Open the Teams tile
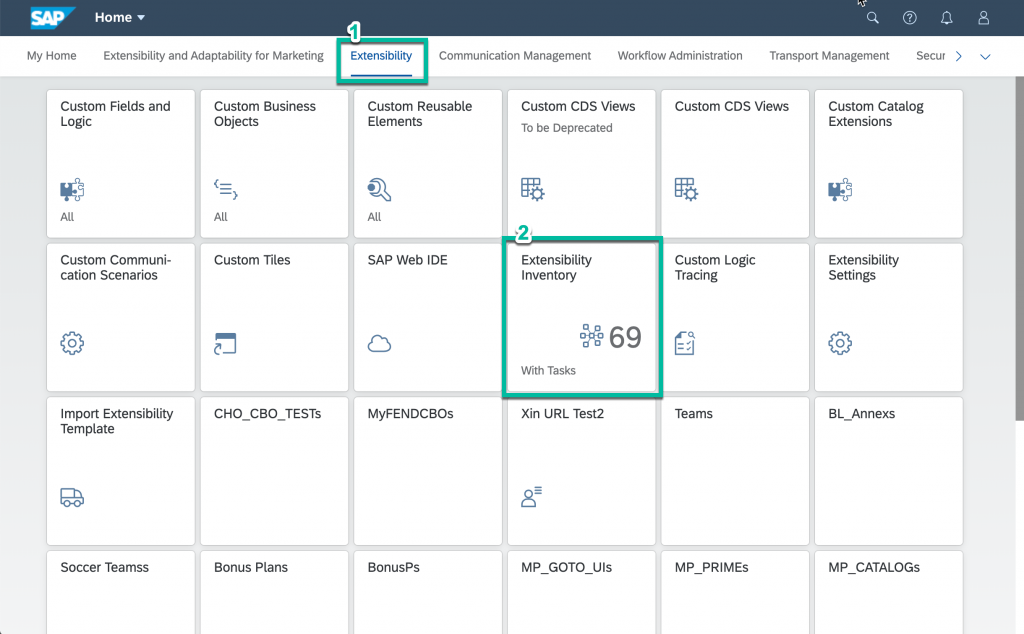 (x=735, y=471)
